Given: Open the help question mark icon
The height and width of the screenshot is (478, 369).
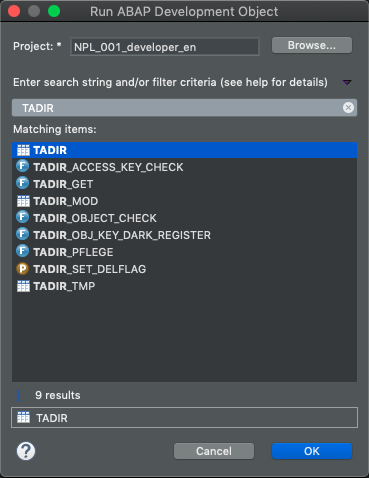Looking at the screenshot, I should 26,451.
